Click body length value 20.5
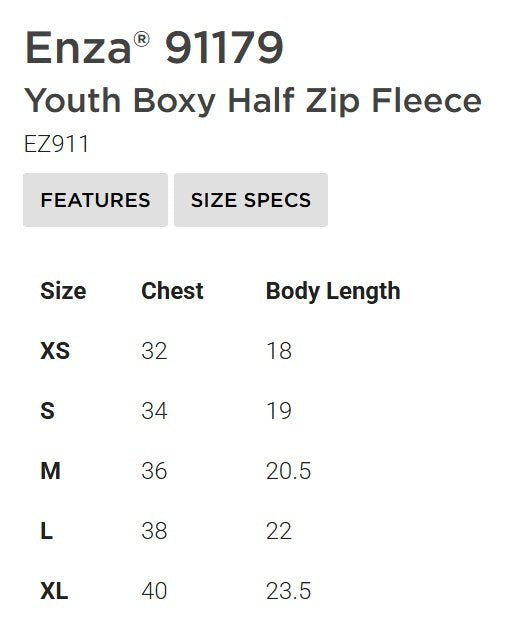510x637 pixels. point(289,471)
